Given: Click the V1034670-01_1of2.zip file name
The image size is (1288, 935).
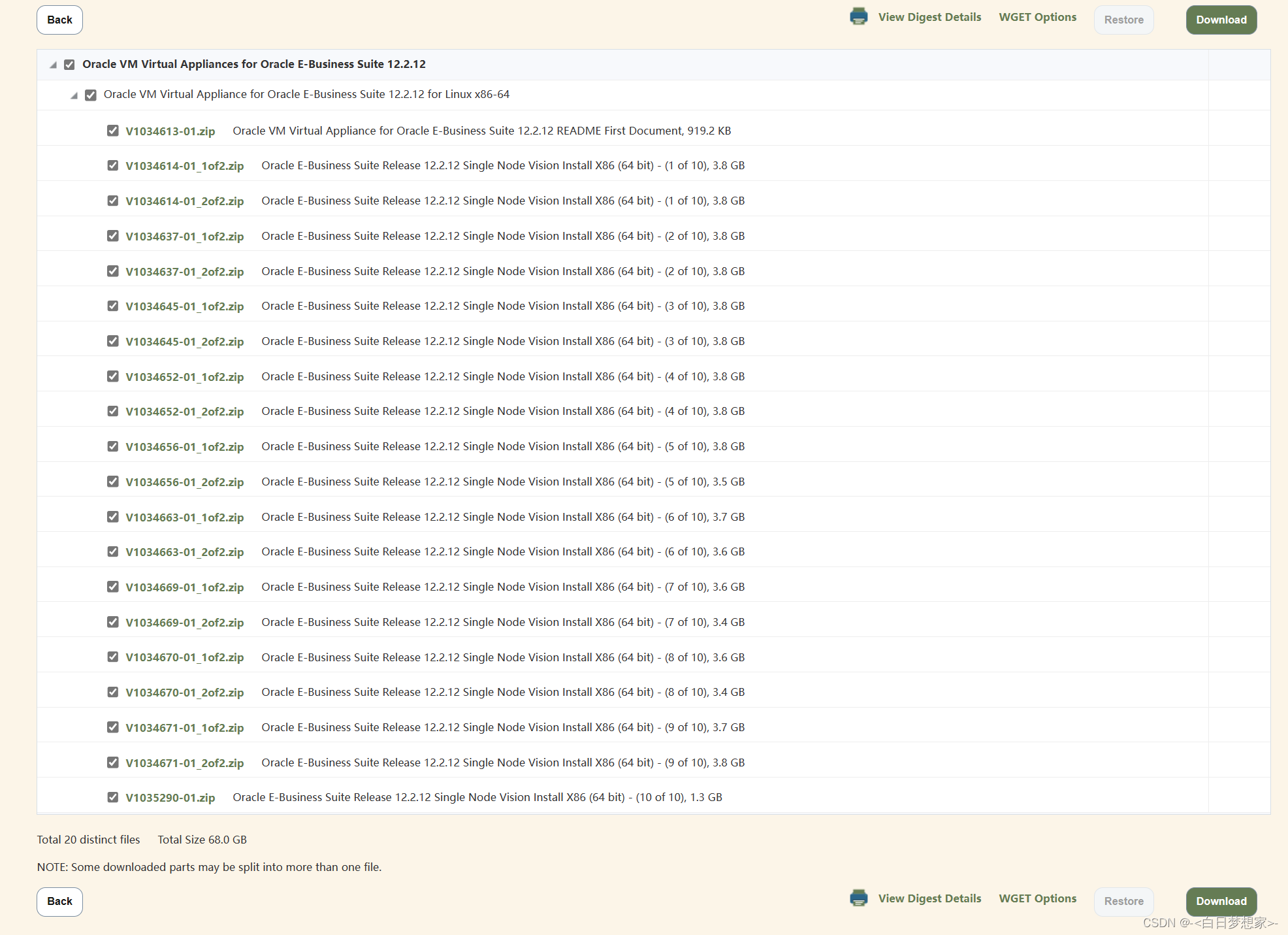Looking at the screenshot, I should 185,657.
